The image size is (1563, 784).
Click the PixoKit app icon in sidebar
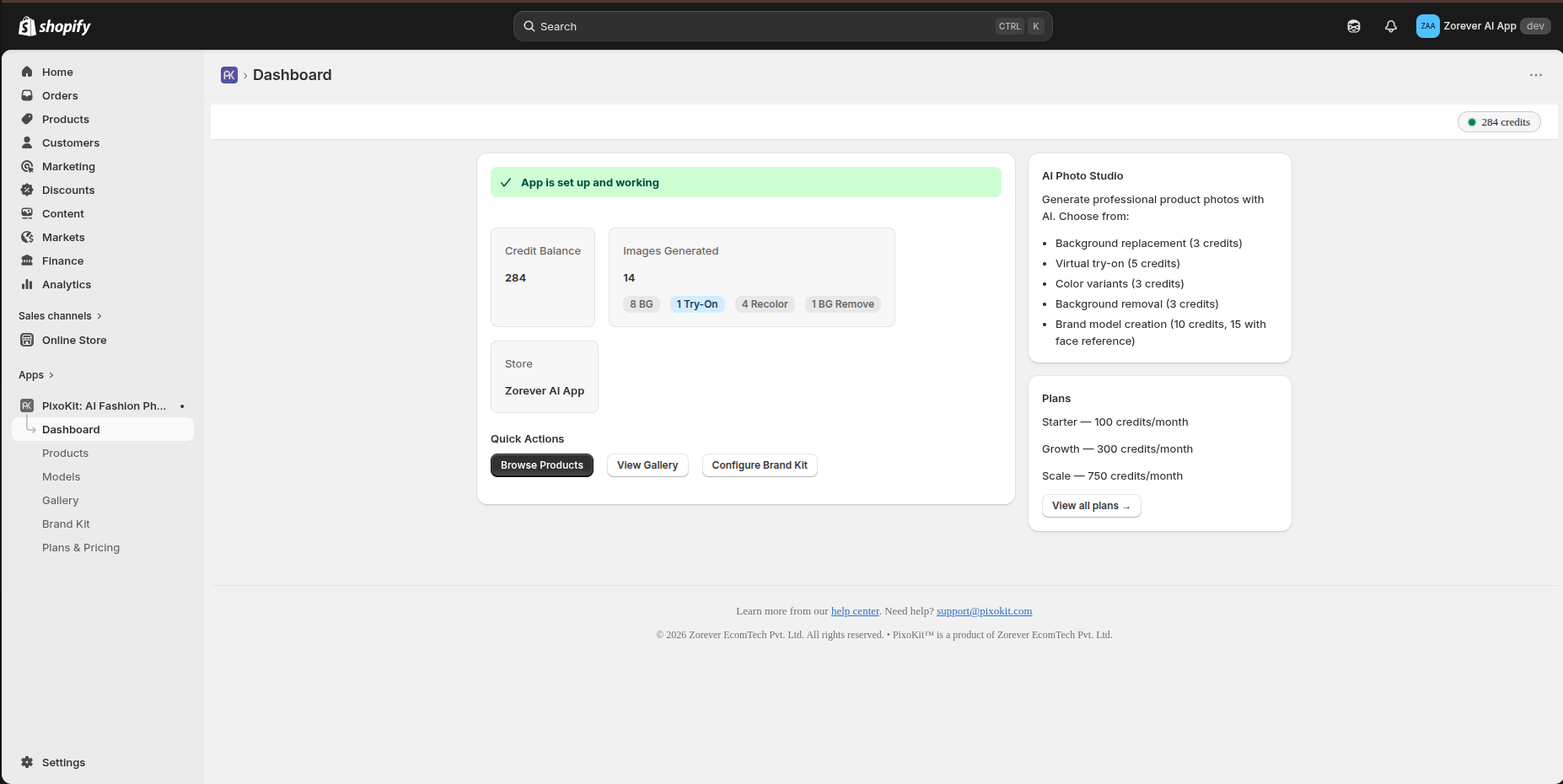point(27,405)
